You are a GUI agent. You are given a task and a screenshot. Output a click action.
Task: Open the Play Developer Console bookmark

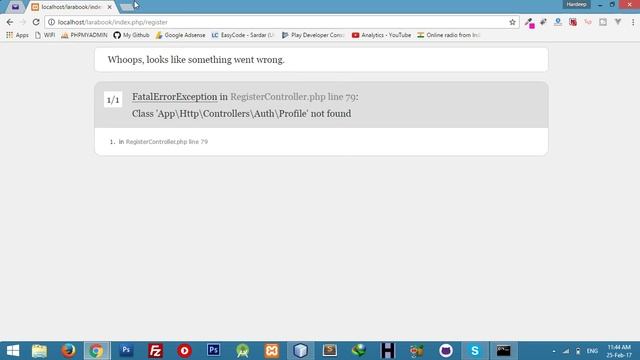tap(313, 35)
